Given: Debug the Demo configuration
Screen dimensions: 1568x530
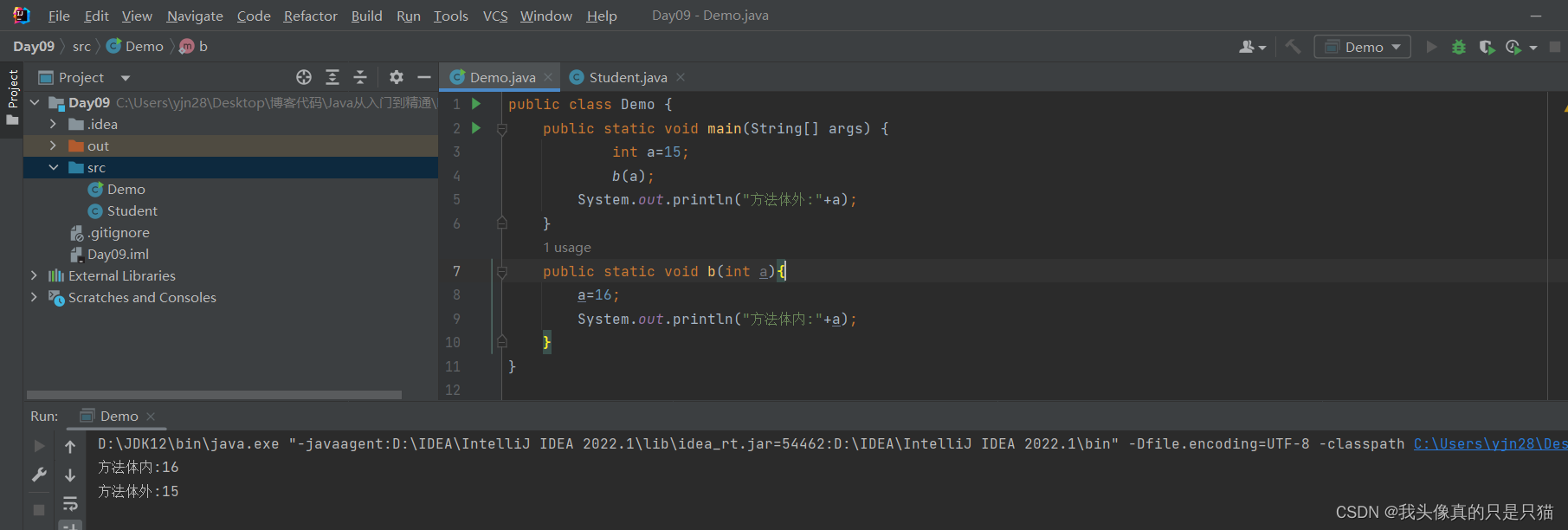Looking at the screenshot, I should click(x=1459, y=47).
